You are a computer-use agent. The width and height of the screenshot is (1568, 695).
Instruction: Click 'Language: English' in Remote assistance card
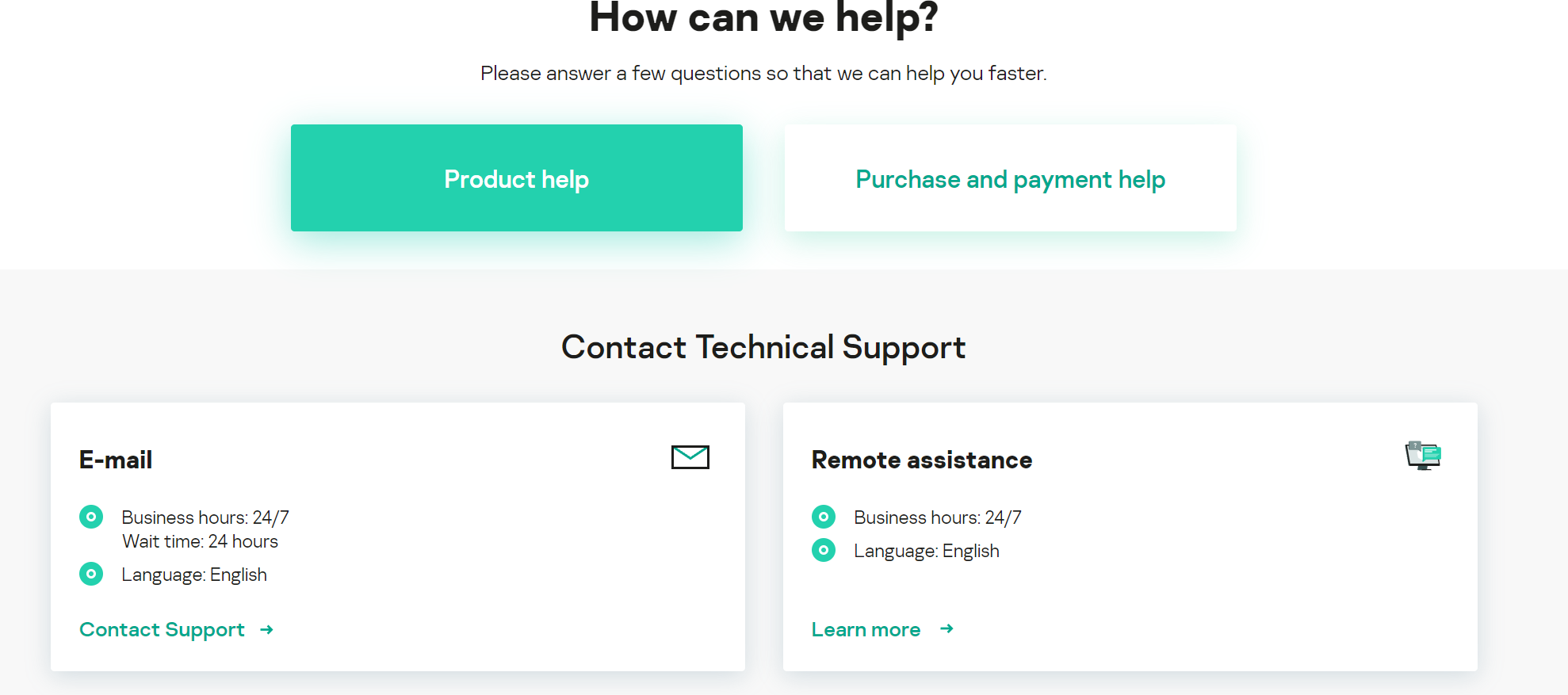(926, 551)
